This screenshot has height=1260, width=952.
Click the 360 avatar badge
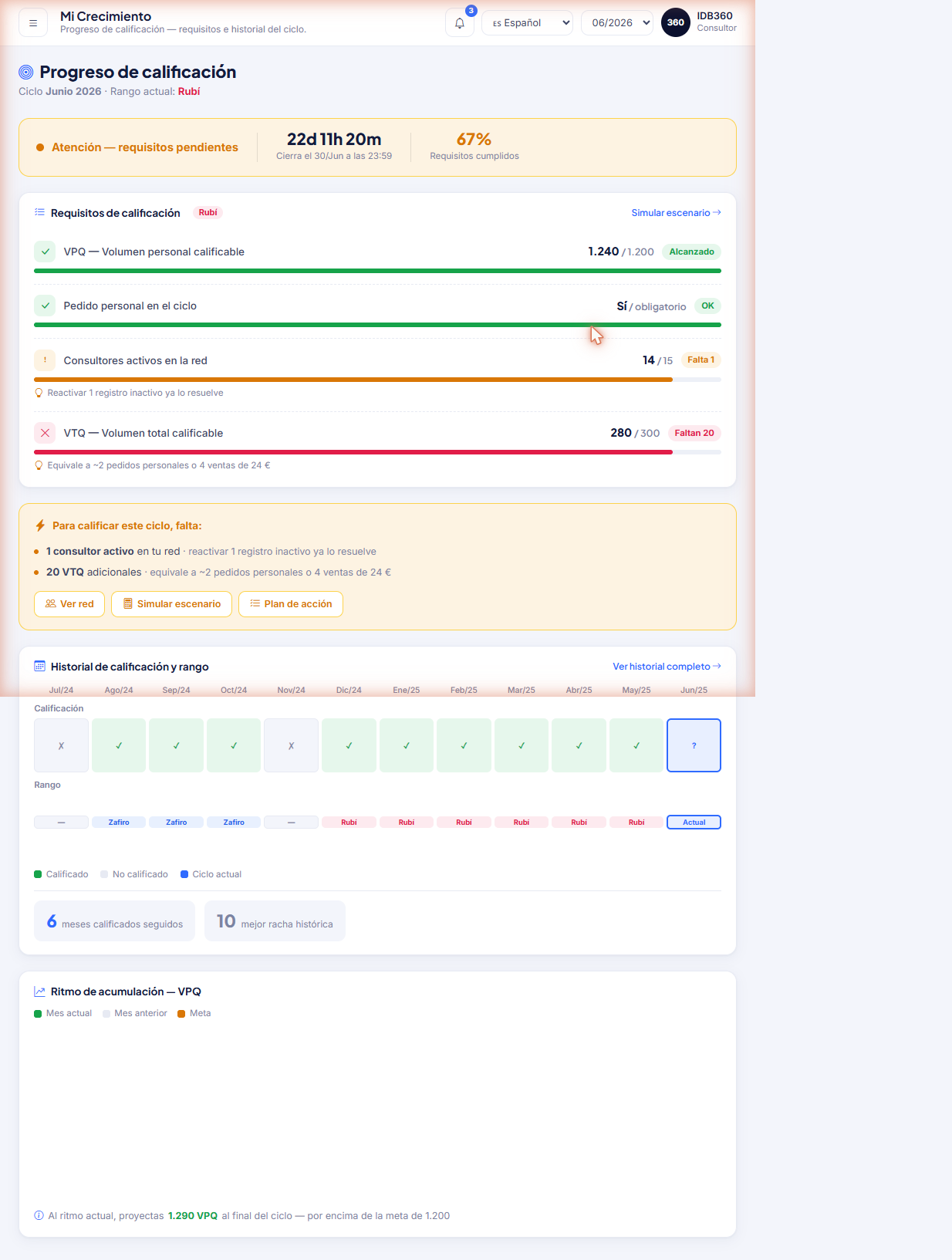(x=676, y=22)
